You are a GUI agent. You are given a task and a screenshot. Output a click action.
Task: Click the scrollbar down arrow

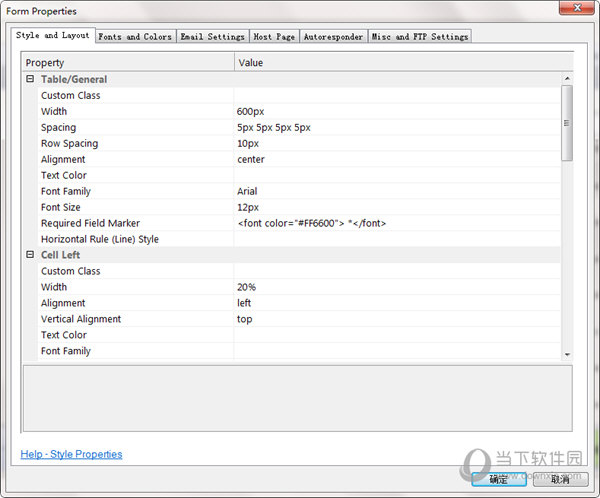(567, 354)
